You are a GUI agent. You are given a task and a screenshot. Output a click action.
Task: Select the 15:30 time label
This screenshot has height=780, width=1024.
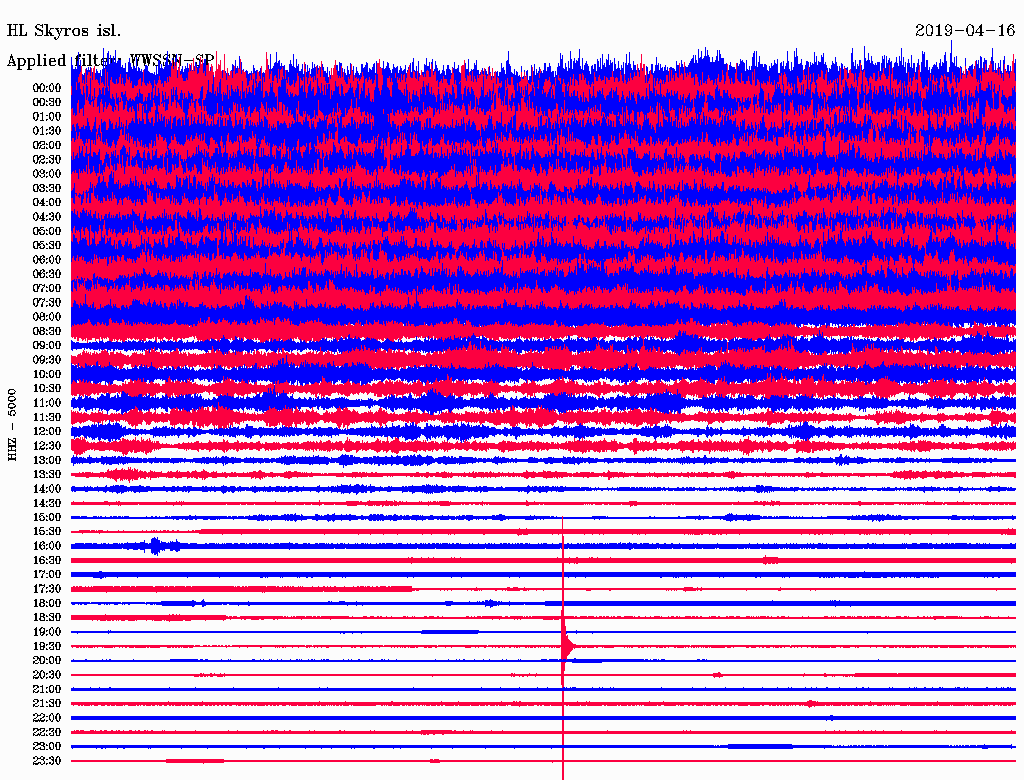click(x=47, y=532)
